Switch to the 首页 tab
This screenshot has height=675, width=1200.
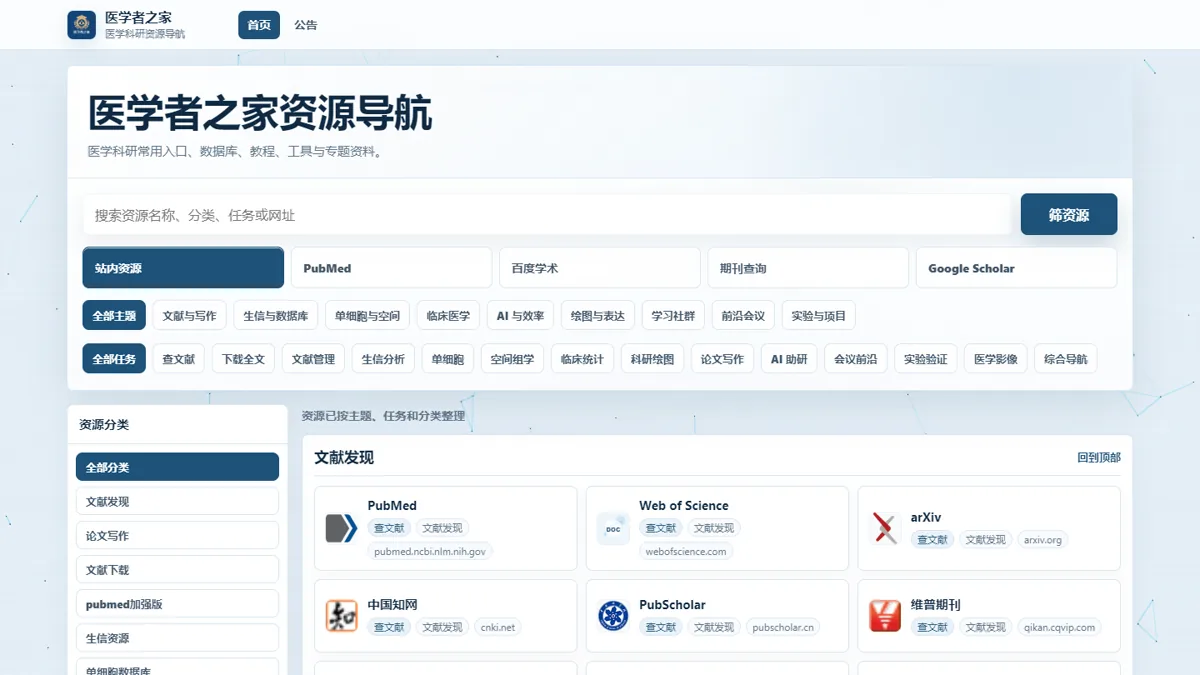[259, 25]
